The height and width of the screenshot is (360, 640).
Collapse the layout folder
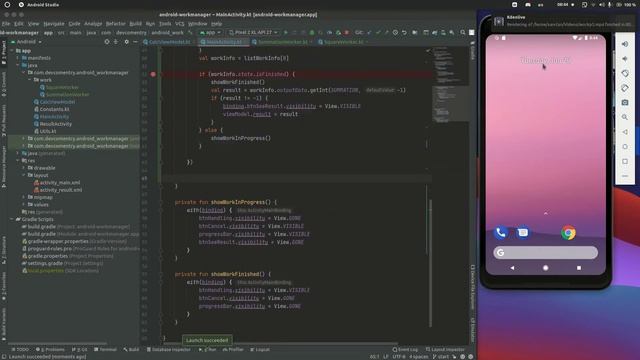click(24, 175)
